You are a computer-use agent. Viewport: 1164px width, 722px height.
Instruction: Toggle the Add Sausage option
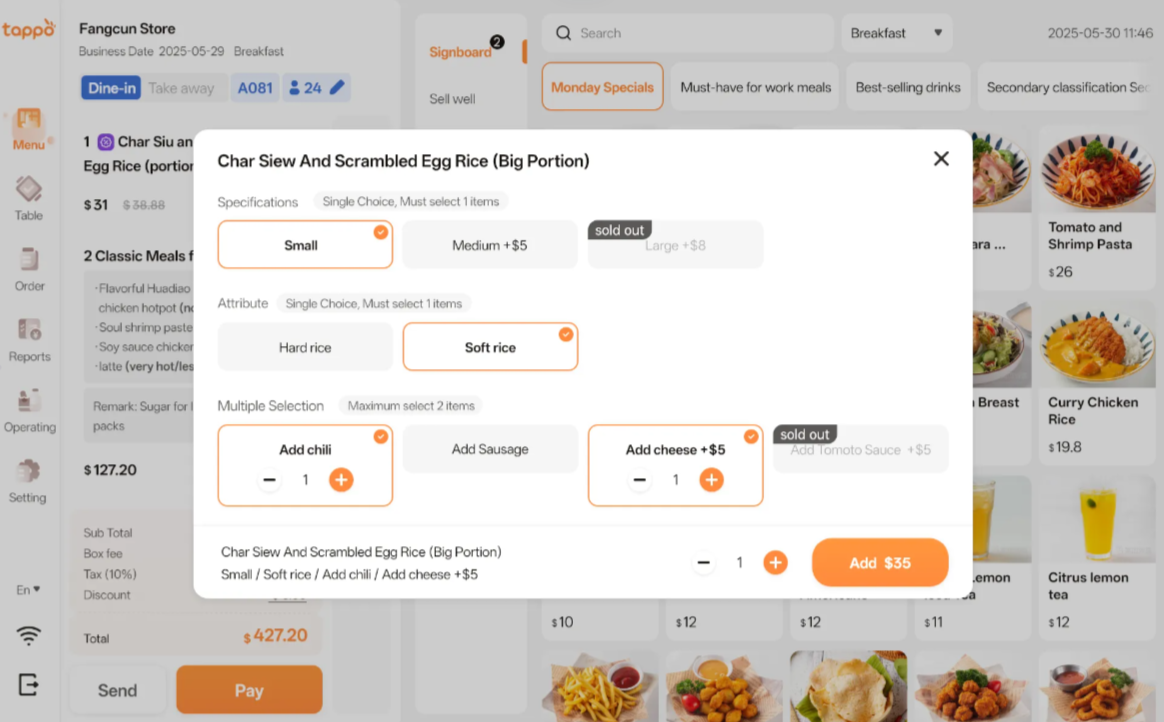(x=490, y=450)
